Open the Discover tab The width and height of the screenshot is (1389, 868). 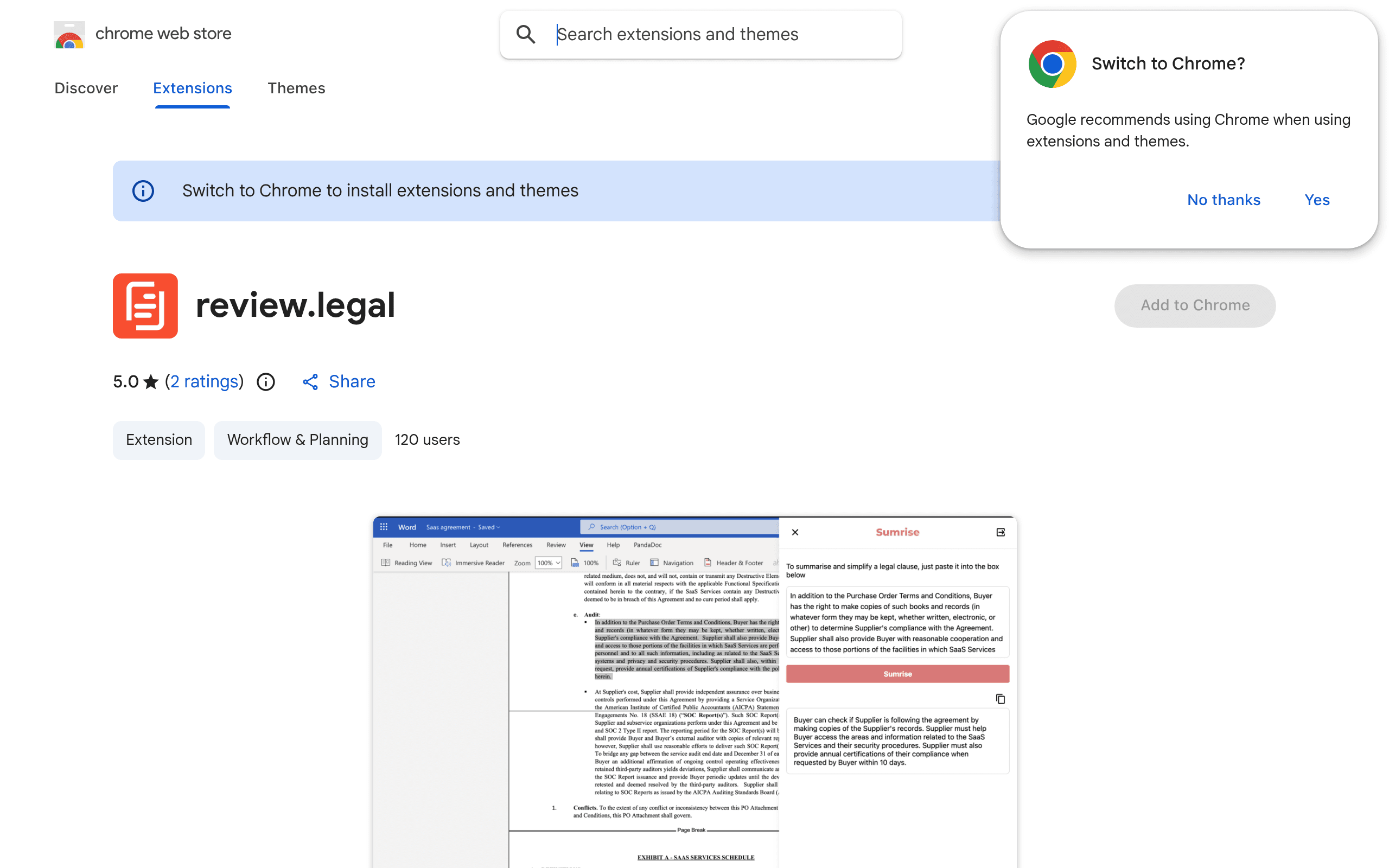coord(86,88)
